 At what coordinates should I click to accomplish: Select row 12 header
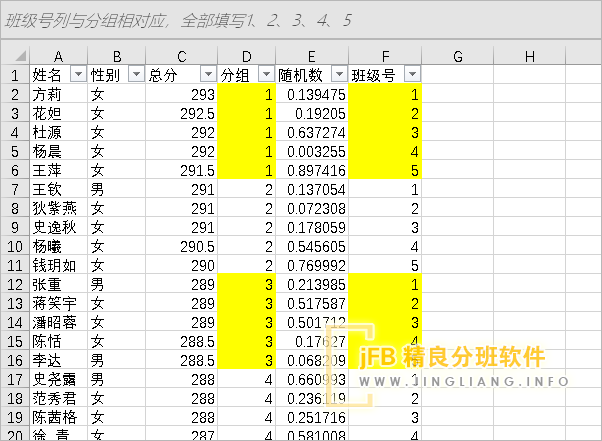coord(15,284)
